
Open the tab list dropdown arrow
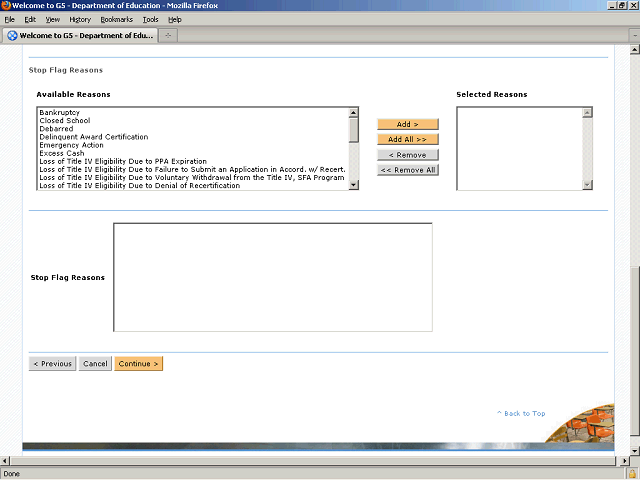(x=635, y=36)
